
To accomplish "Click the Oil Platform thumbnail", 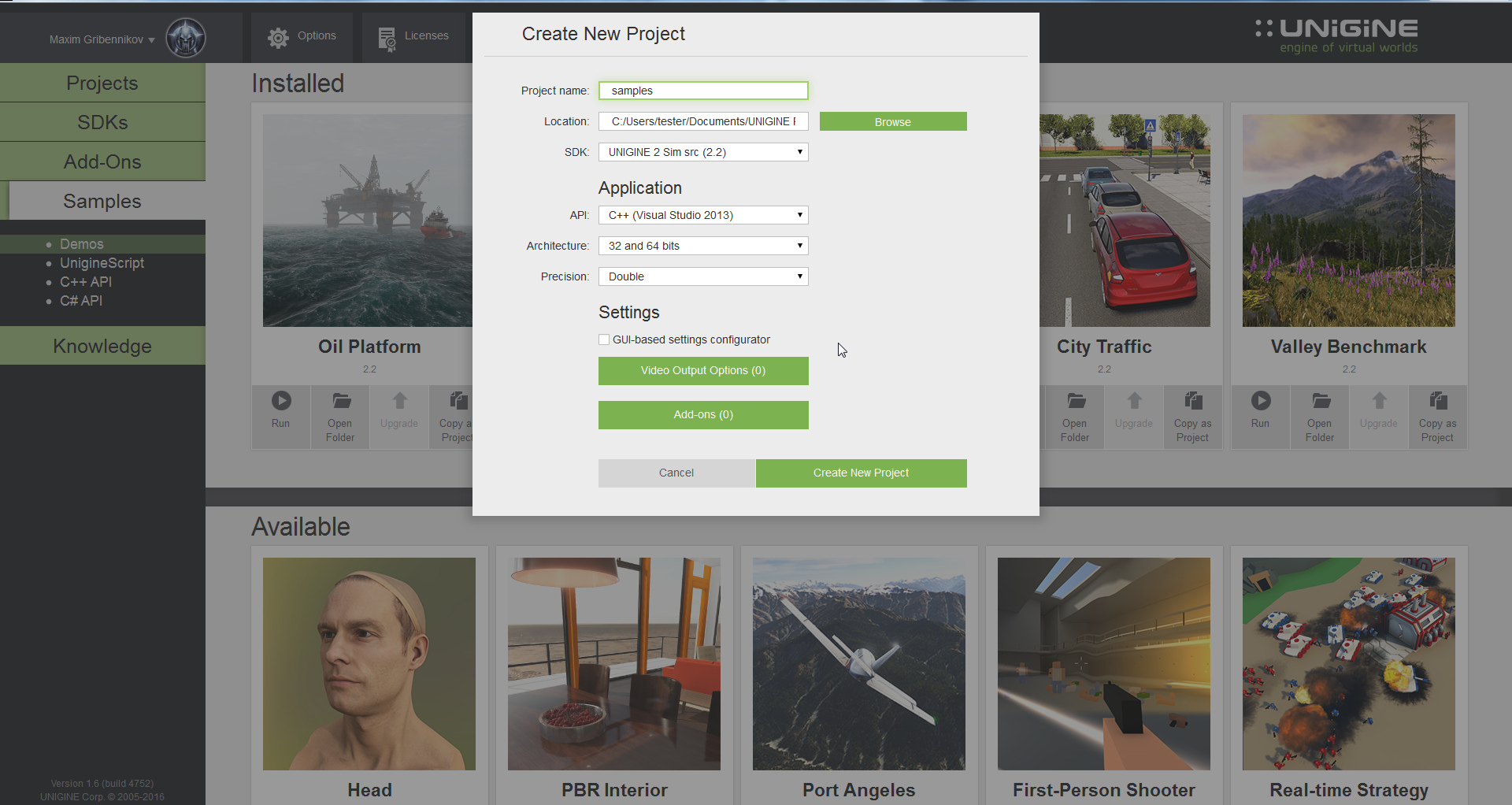I will 368,221.
